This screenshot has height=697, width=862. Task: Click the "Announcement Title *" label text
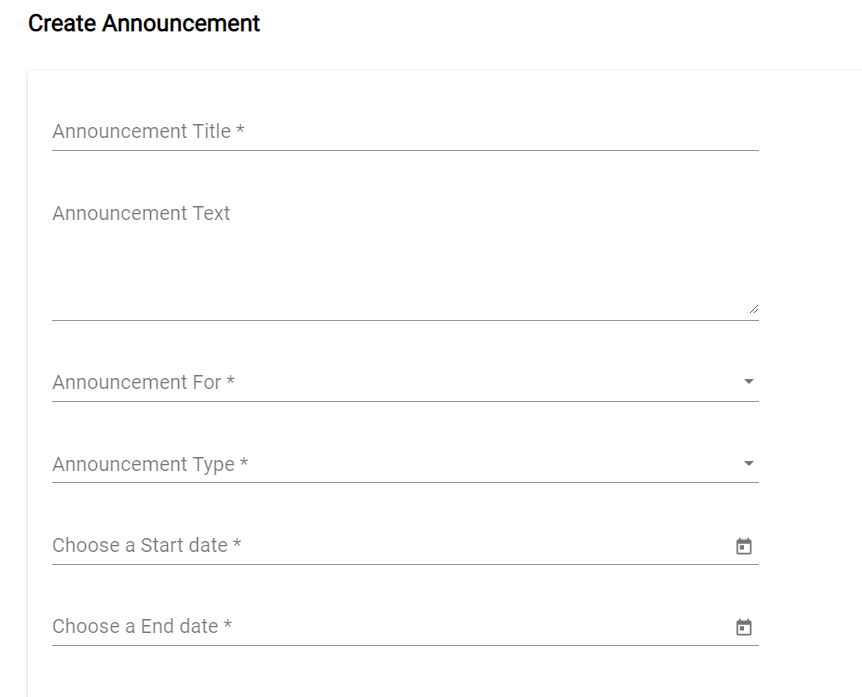click(x=141, y=131)
